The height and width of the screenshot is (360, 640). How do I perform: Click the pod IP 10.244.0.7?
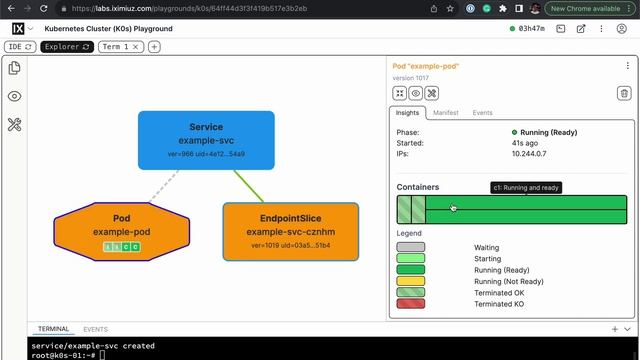point(529,154)
